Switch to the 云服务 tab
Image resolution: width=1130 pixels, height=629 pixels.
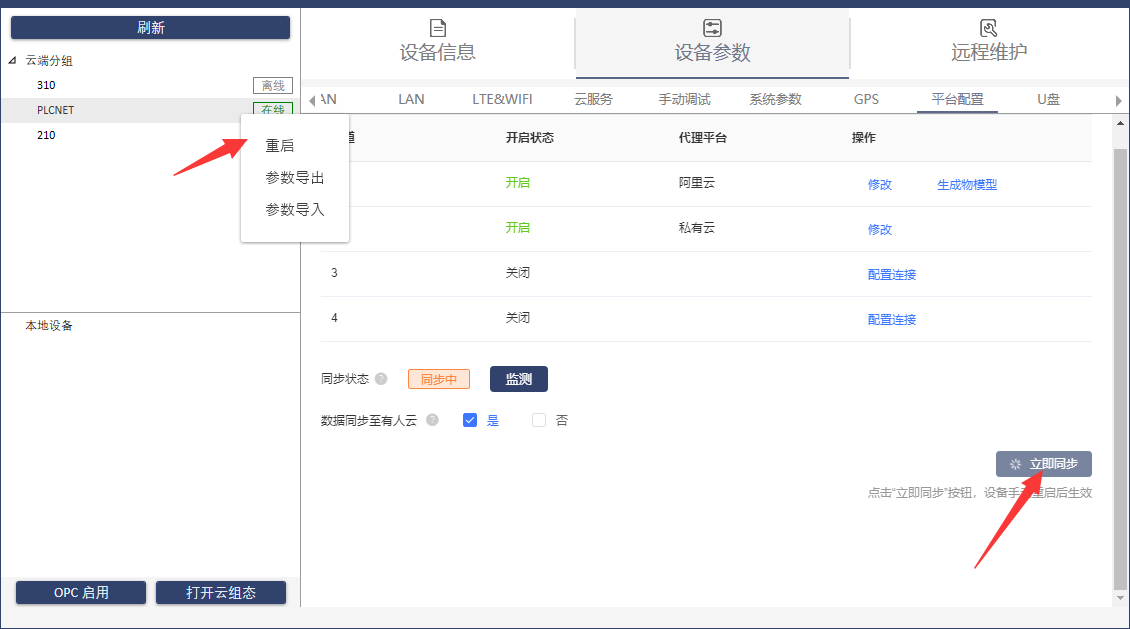tap(594, 99)
